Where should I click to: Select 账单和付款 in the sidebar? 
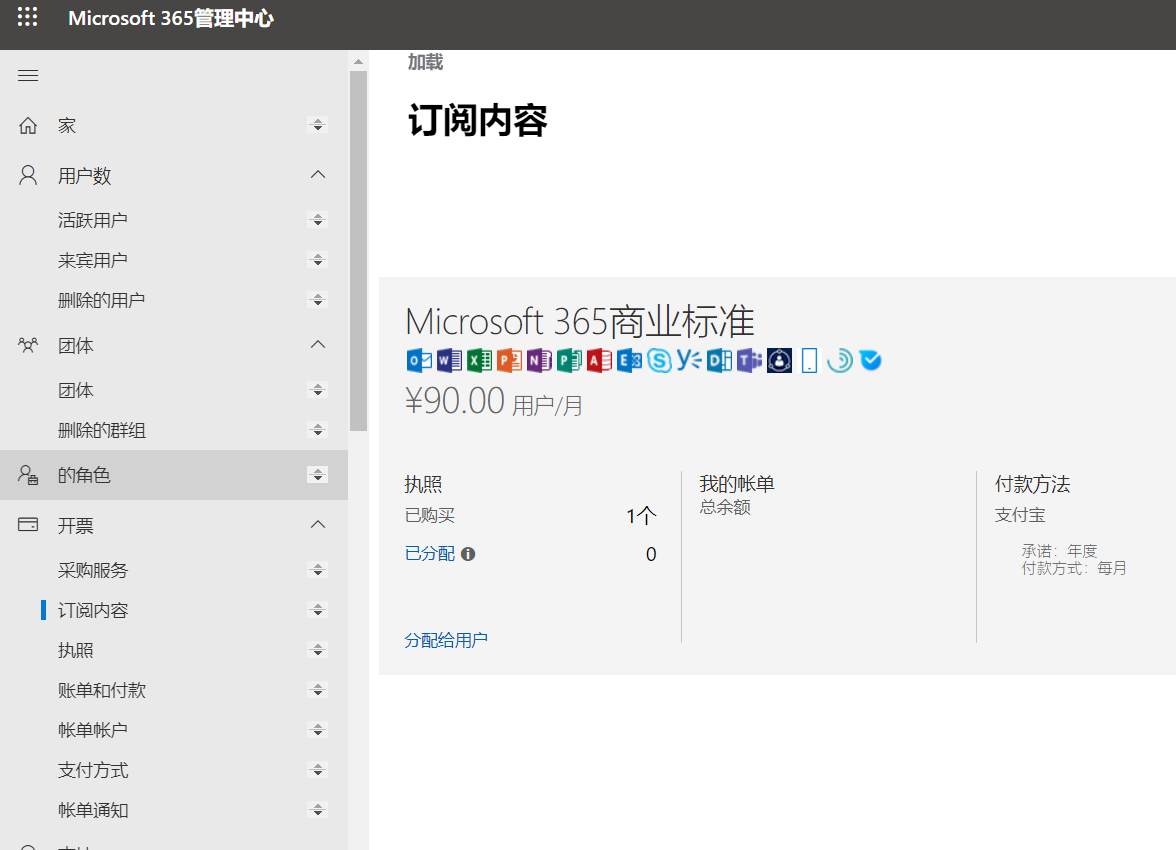pos(102,690)
